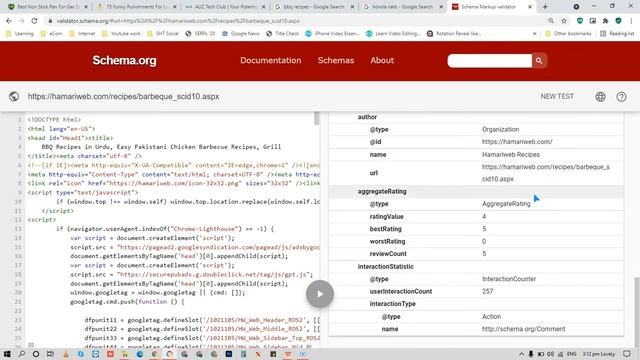640x360 pixels.
Task: Go back with browser back arrow
Action: click(x=9, y=21)
